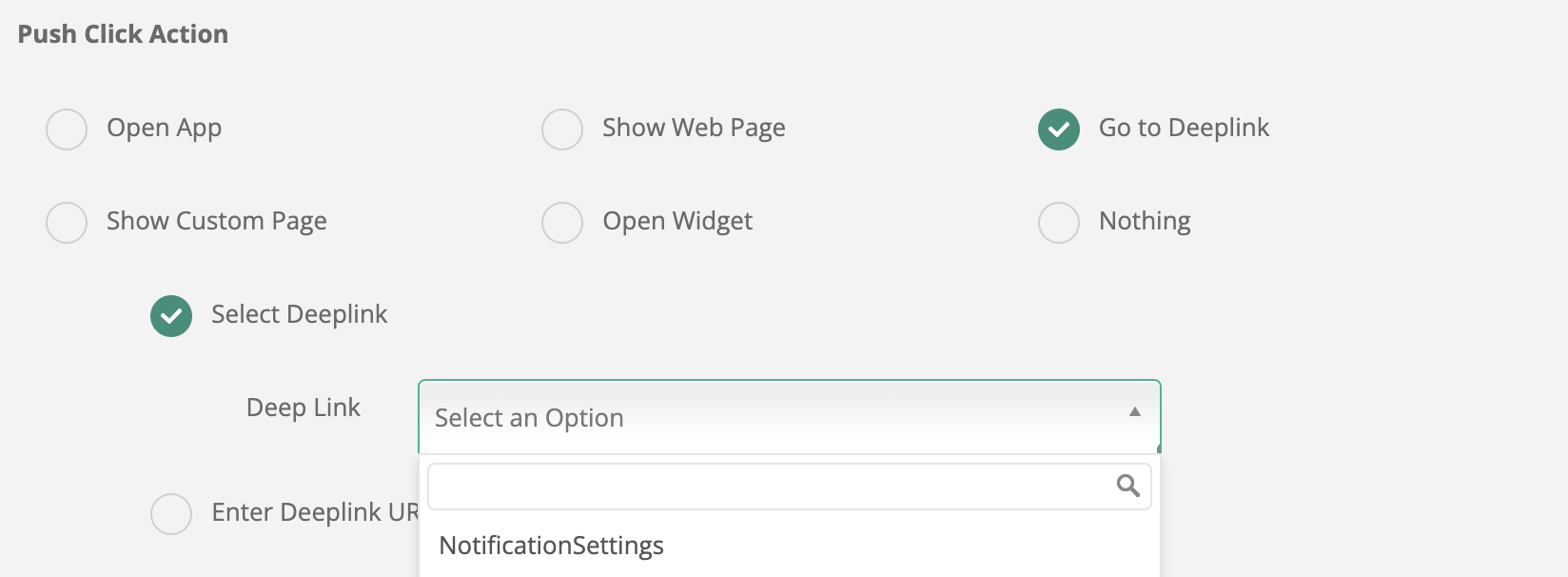Click the Push Click Action heading
Viewport: 1568px width, 577px height.
(123, 34)
